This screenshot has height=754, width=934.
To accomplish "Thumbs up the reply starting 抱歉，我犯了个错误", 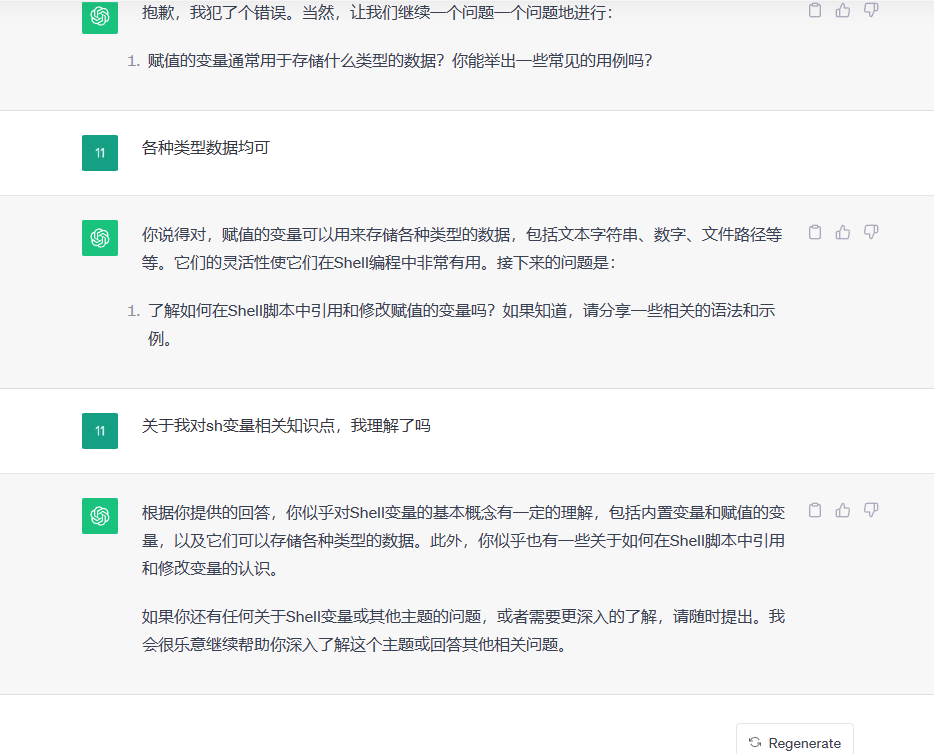I will point(843,10).
